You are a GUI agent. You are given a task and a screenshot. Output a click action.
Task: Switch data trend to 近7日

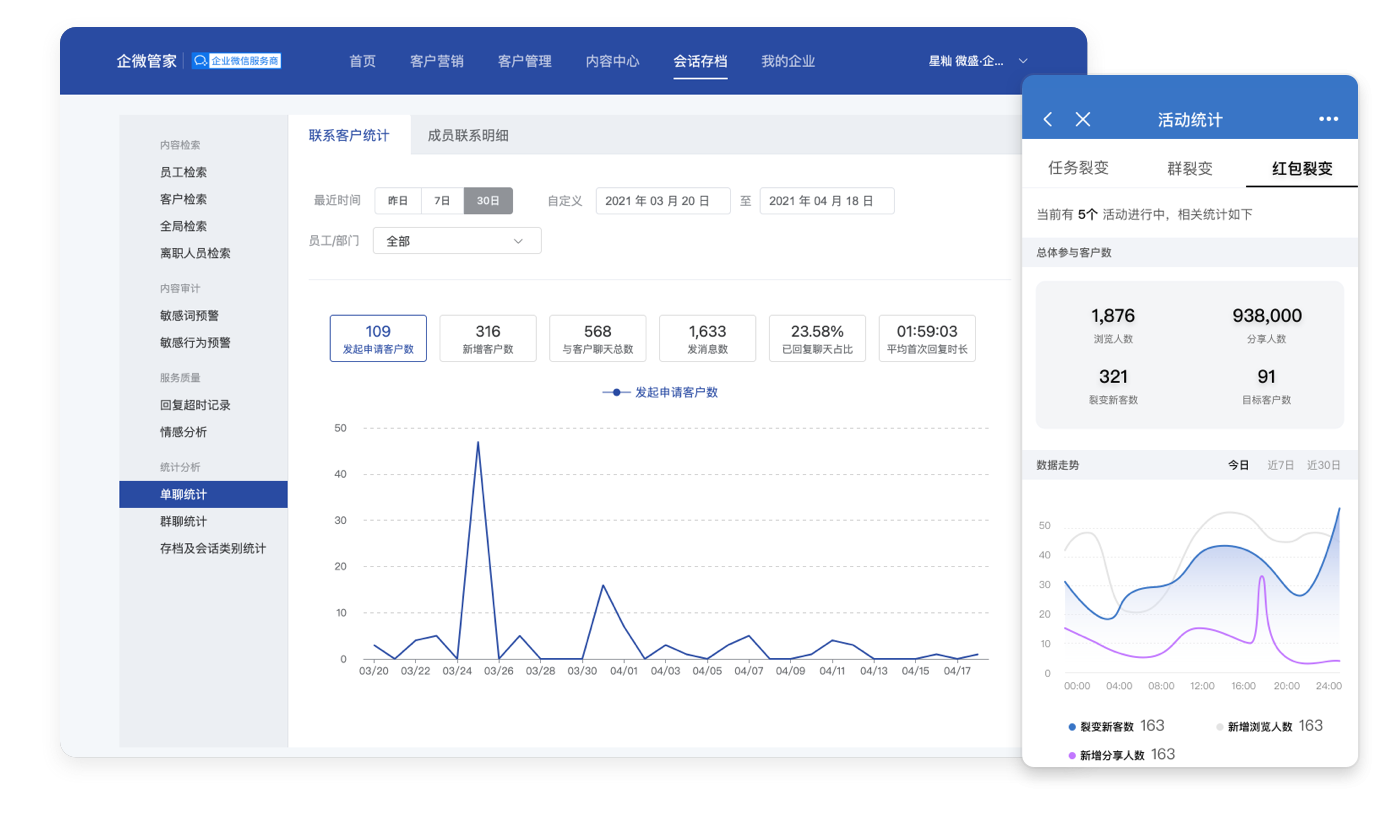[1280, 465]
